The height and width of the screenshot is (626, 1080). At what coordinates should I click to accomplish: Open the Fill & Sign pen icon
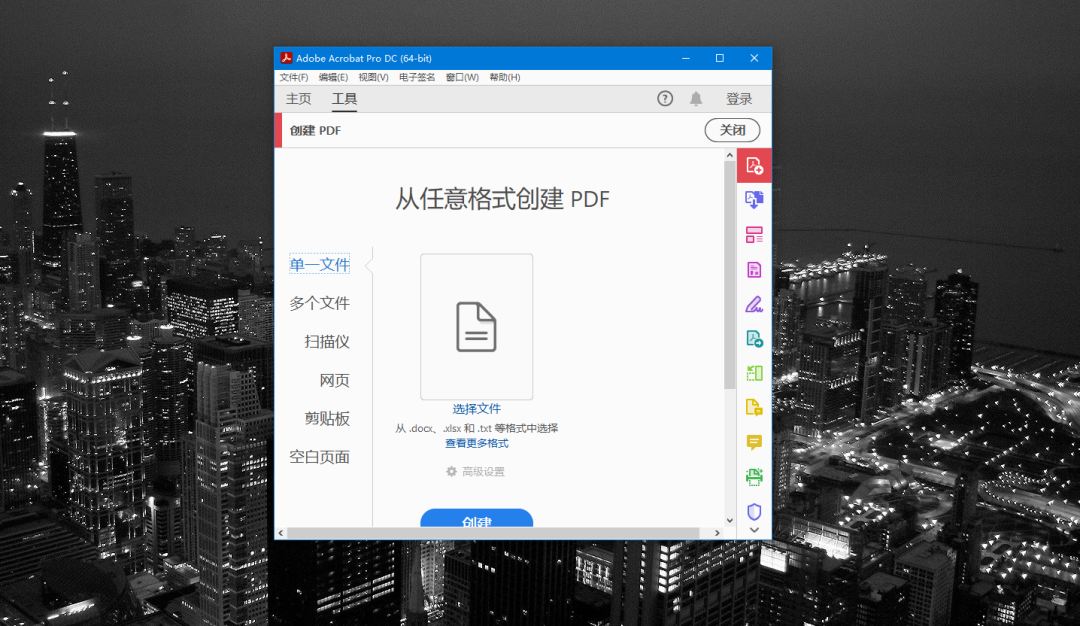point(754,304)
